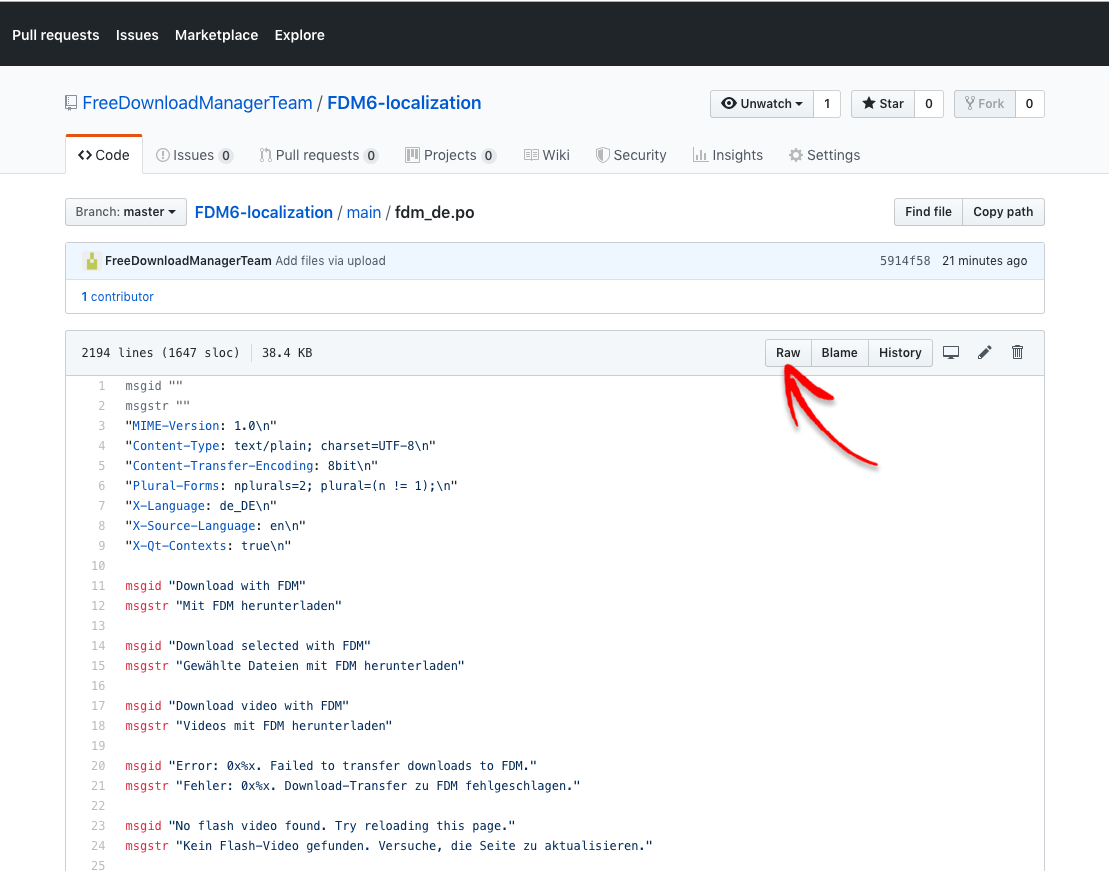1109x871 pixels.
Task: Switch to the Code tab
Action: tap(104, 155)
